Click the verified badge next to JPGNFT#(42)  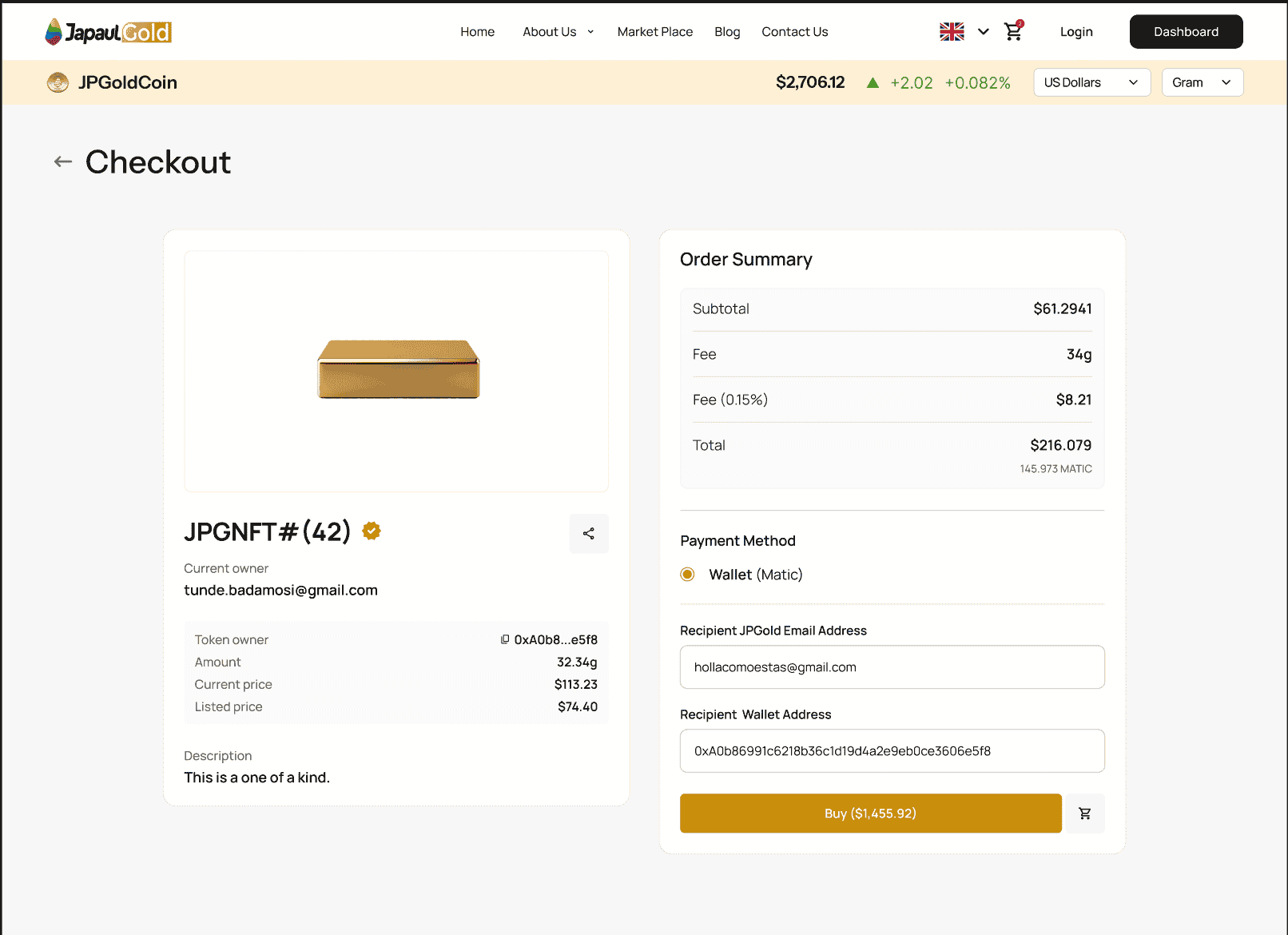coord(372,531)
